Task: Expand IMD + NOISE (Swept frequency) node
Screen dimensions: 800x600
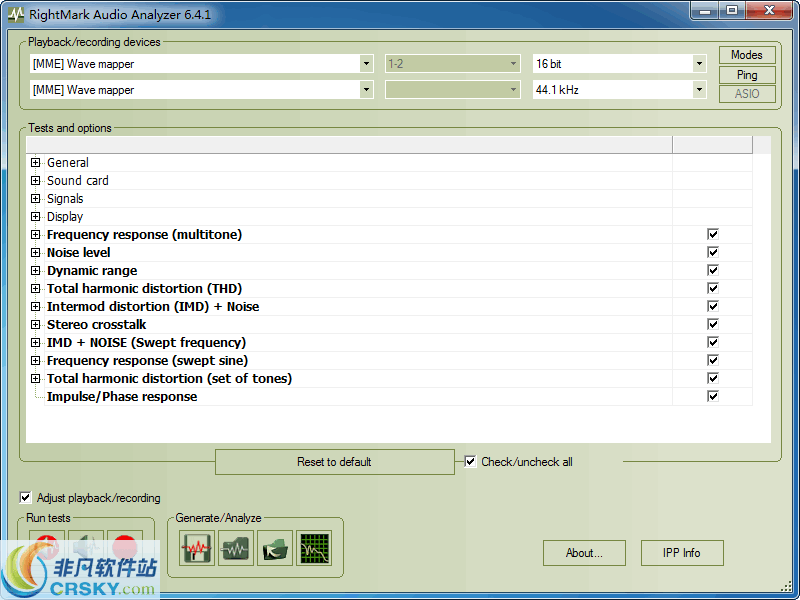Action: click(35, 342)
